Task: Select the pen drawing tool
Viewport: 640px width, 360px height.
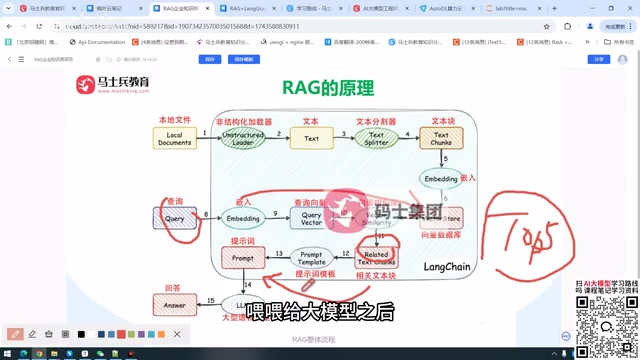Action: point(15,334)
